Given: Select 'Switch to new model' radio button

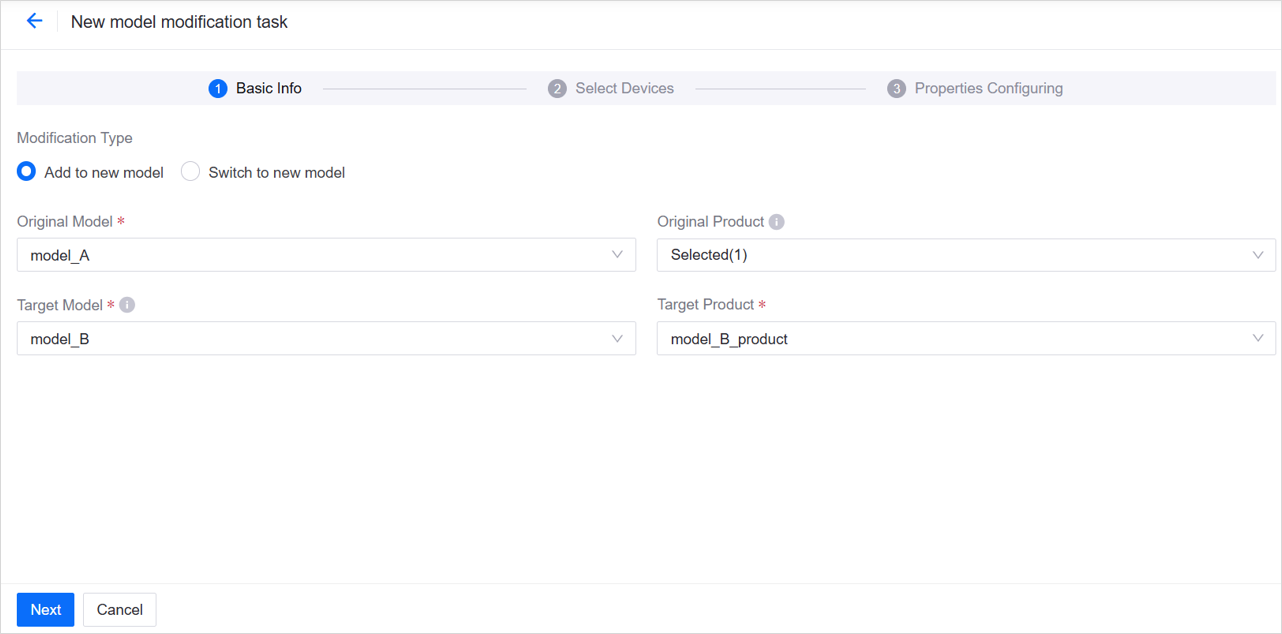Looking at the screenshot, I should [190, 172].
